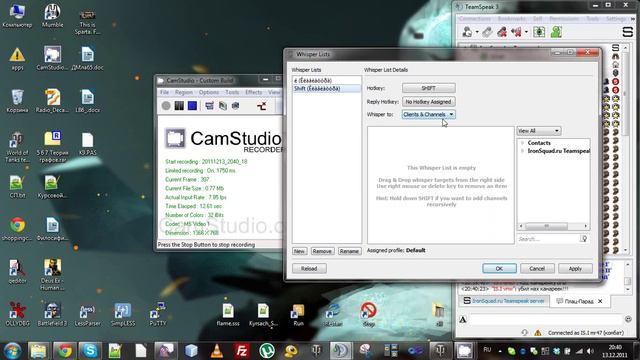Image resolution: width=640 pixels, height=360 pixels.
Task: Open CamStudio Region menu
Action: tap(184, 92)
